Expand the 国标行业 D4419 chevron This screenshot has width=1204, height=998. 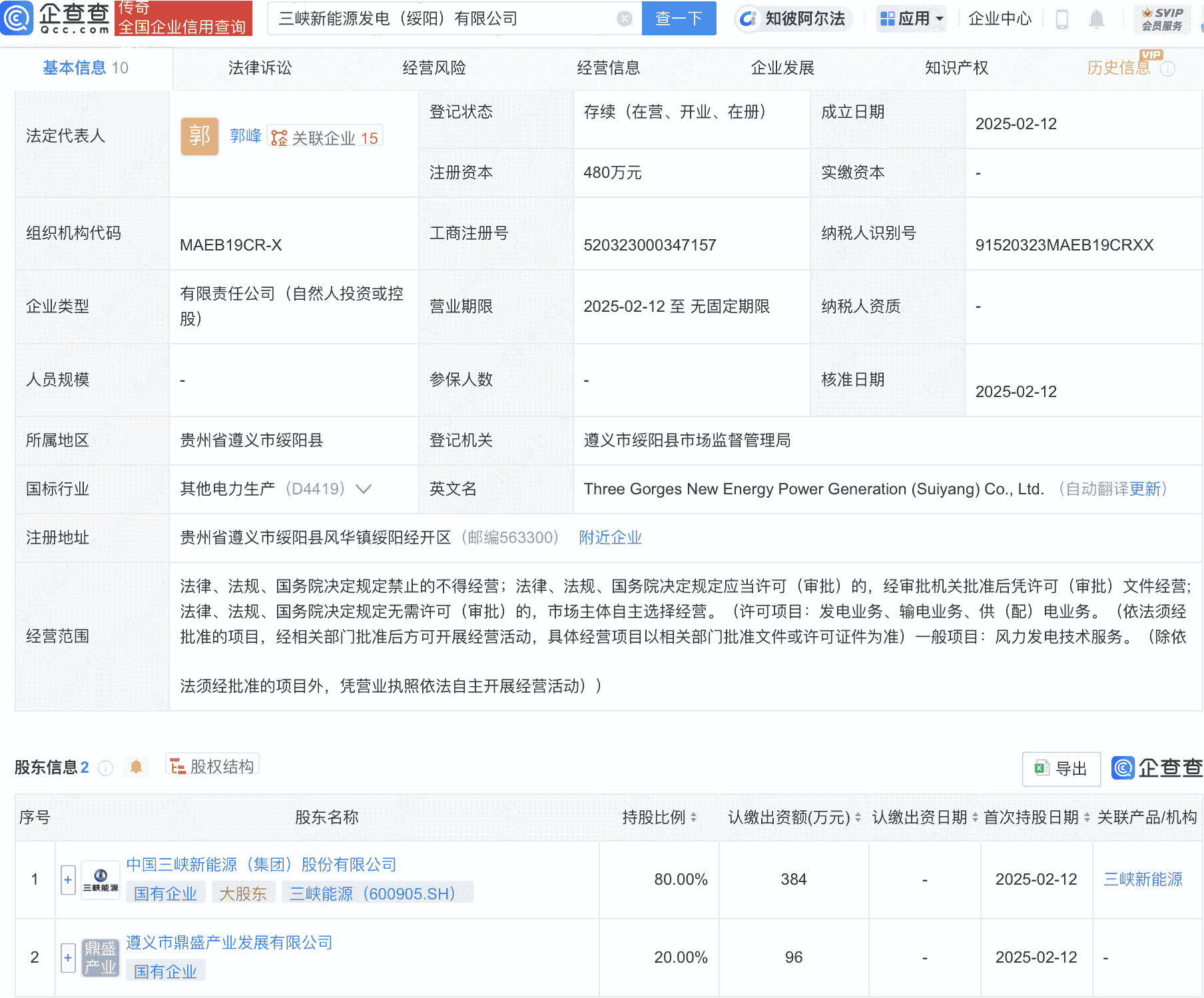tap(363, 489)
